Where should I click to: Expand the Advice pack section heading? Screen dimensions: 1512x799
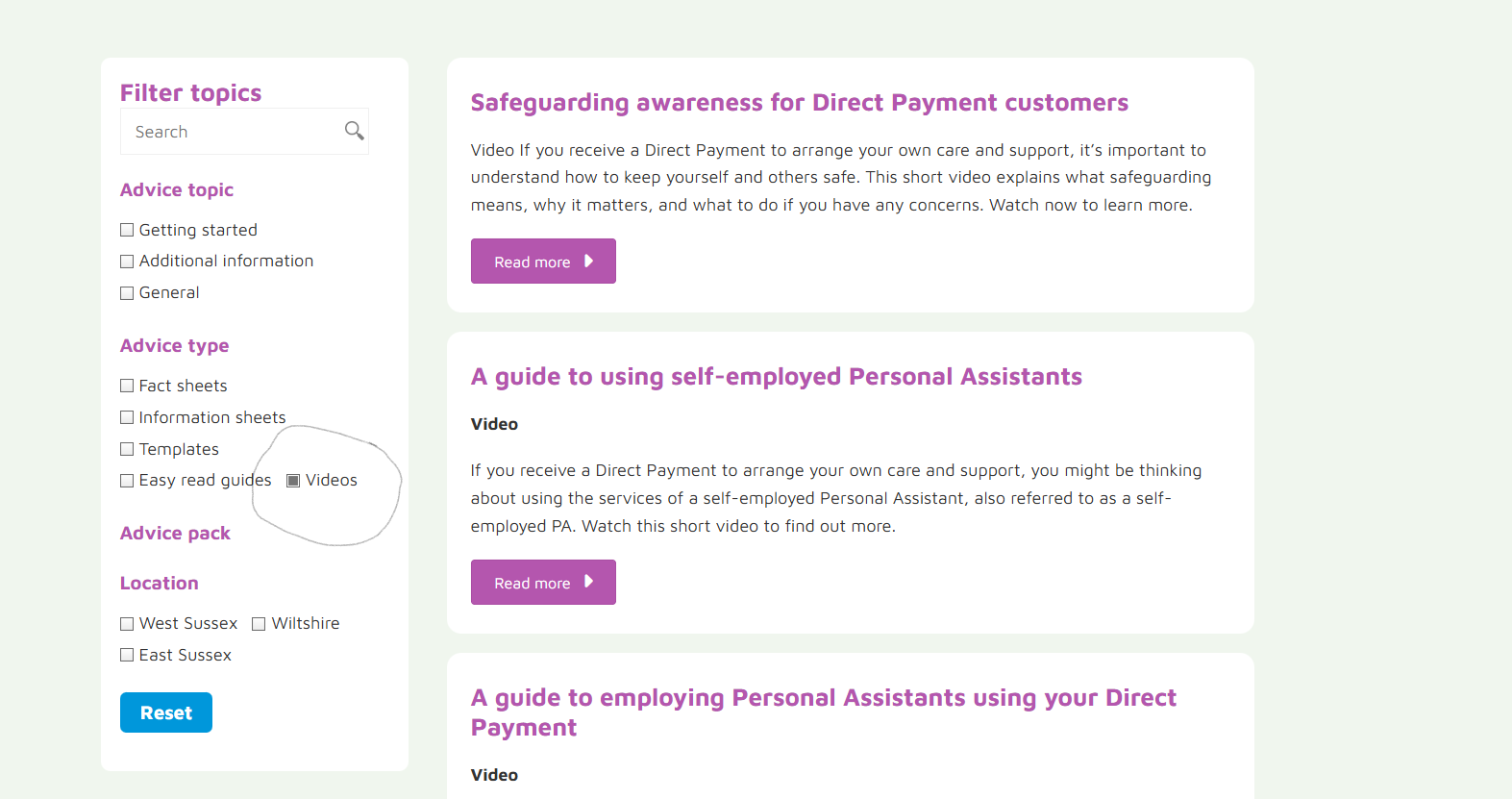point(175,534)
